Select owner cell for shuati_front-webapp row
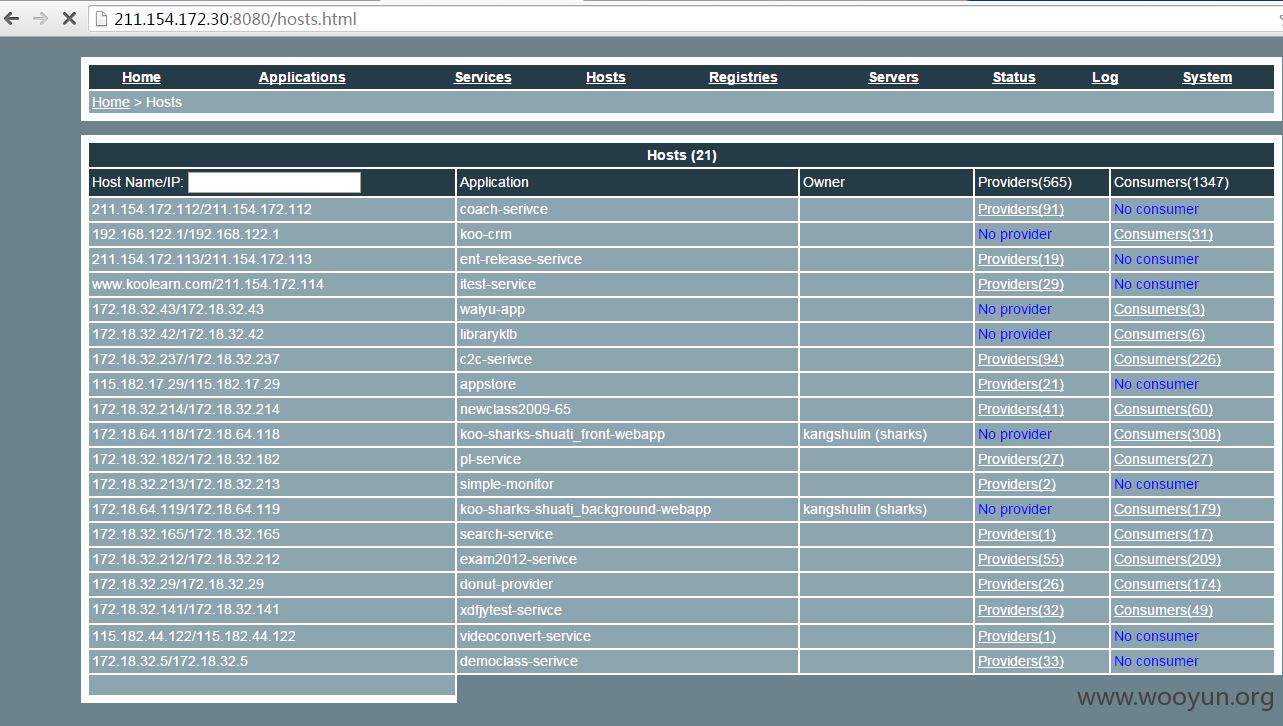The width and height of the screenshot is (1283, 726). (x=887, y=434)
